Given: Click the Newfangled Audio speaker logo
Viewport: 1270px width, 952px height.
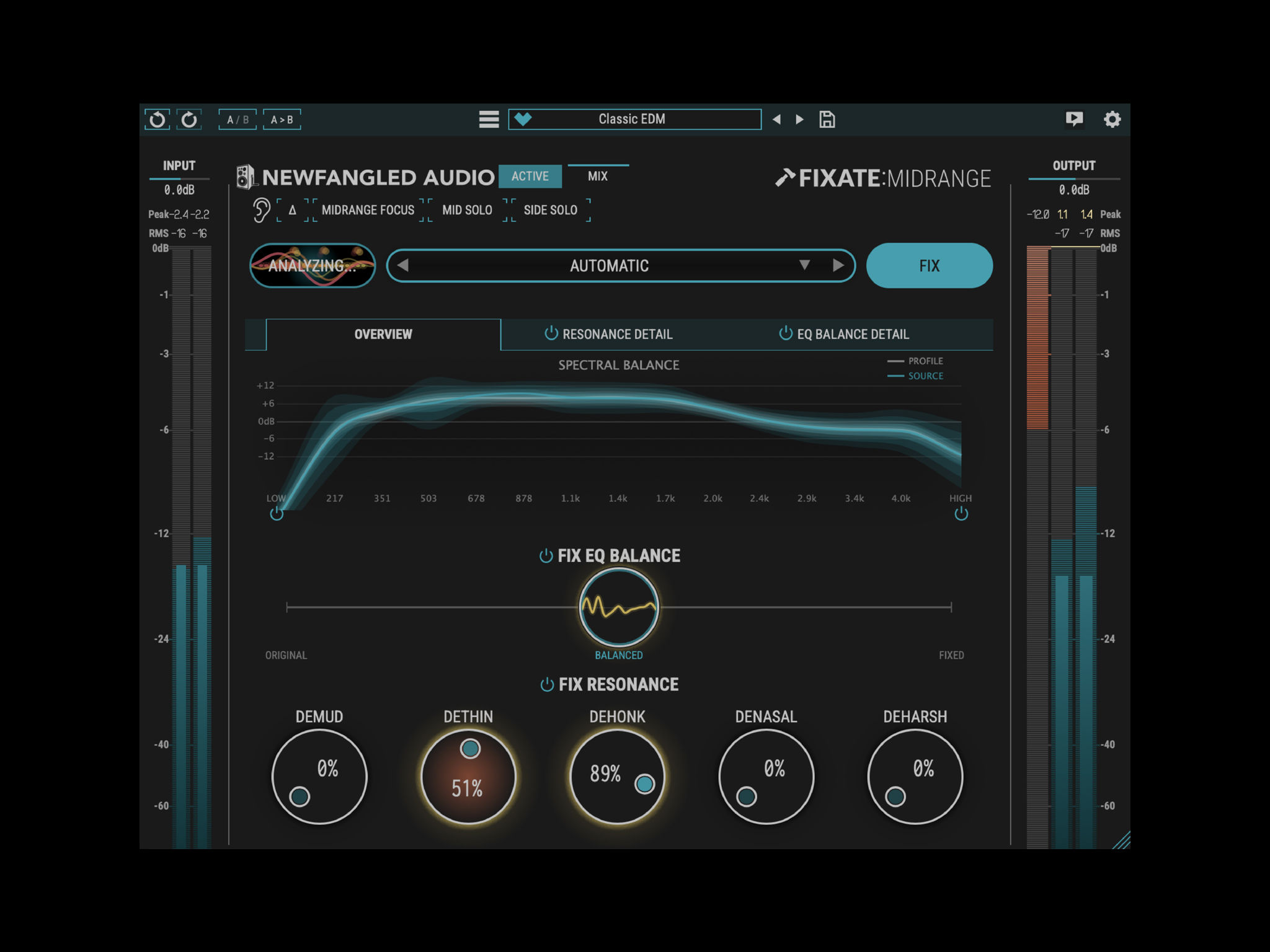Looking at the screenshot, I should click(246, 177).
